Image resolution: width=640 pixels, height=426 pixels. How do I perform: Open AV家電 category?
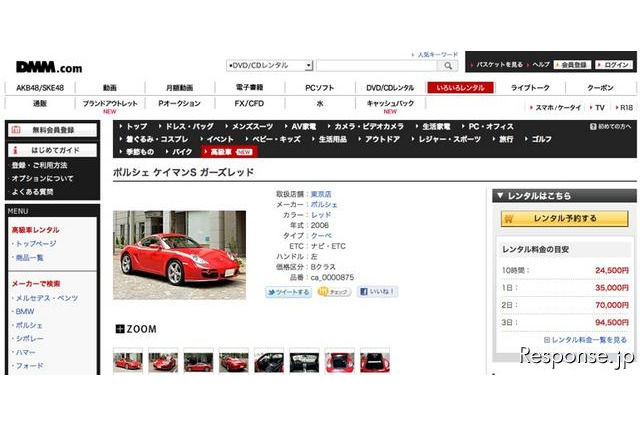pyautogui.click(x=304, y=126)
